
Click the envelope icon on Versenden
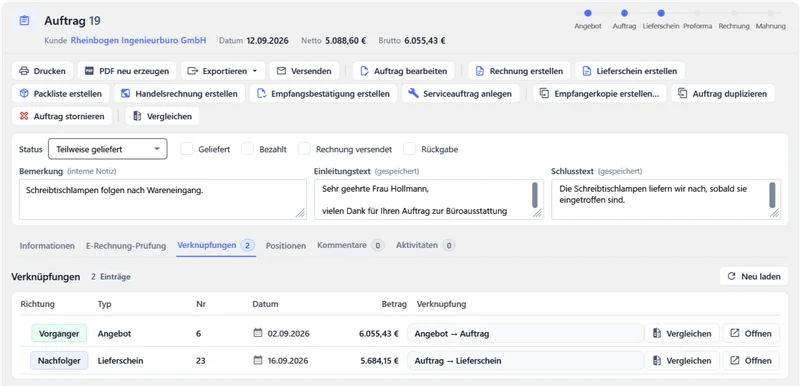[x=281, y=71]
